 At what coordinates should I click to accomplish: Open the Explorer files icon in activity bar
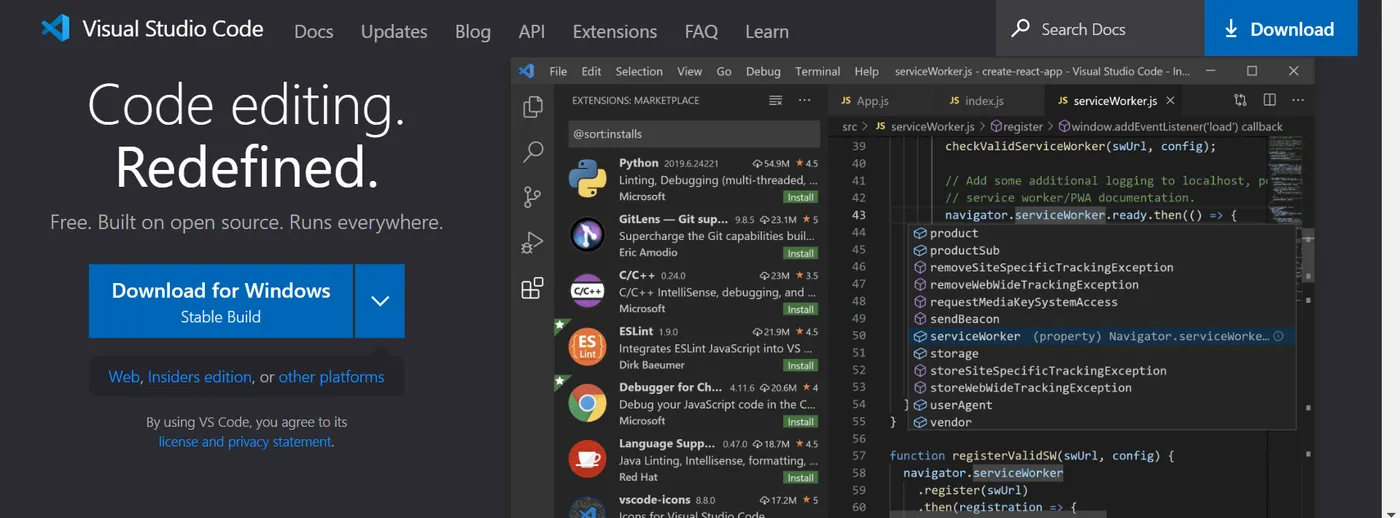[x=533, y=107]
